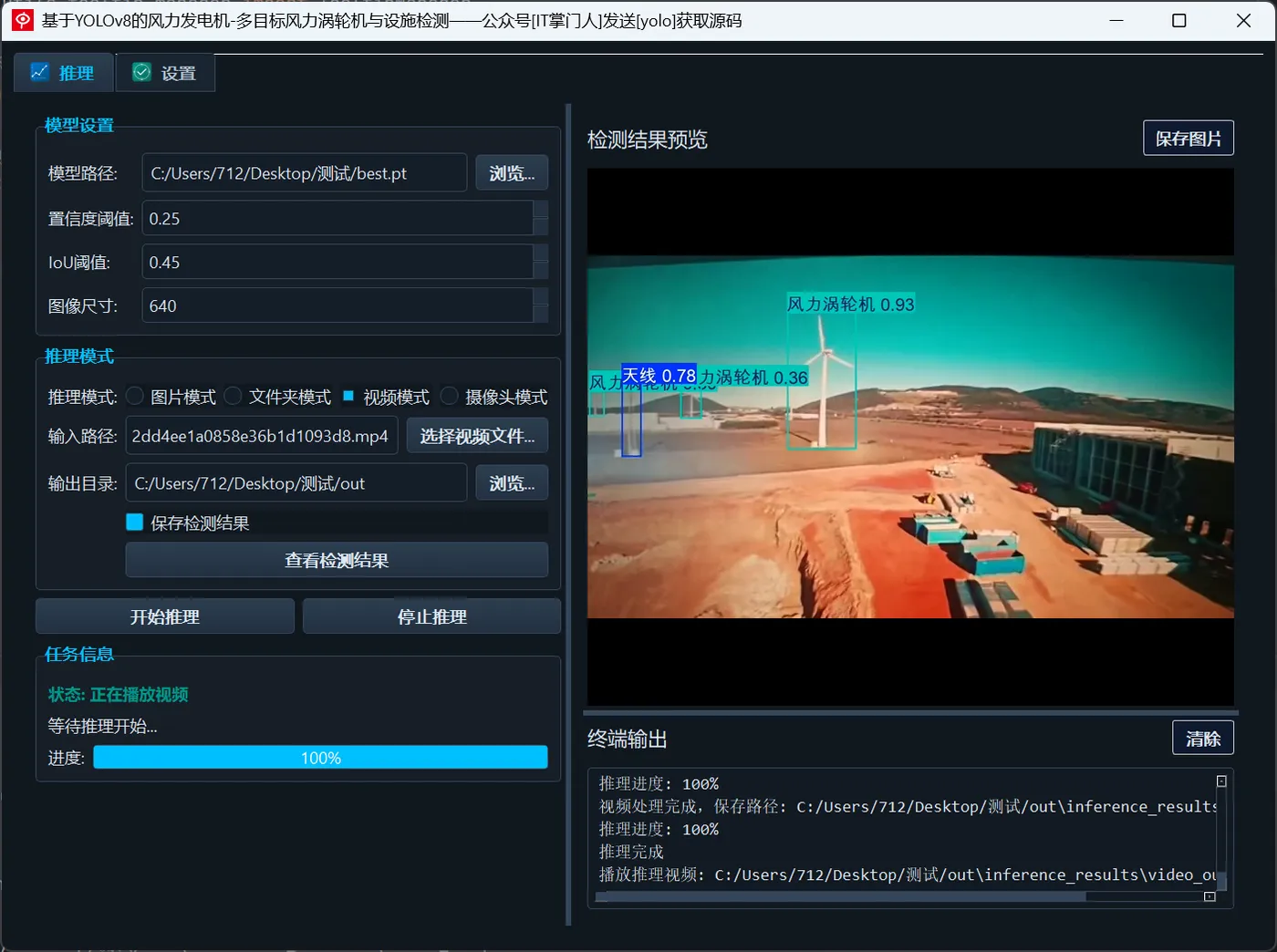Toggle the 保存检测结果 checkbox

[135, 522]
